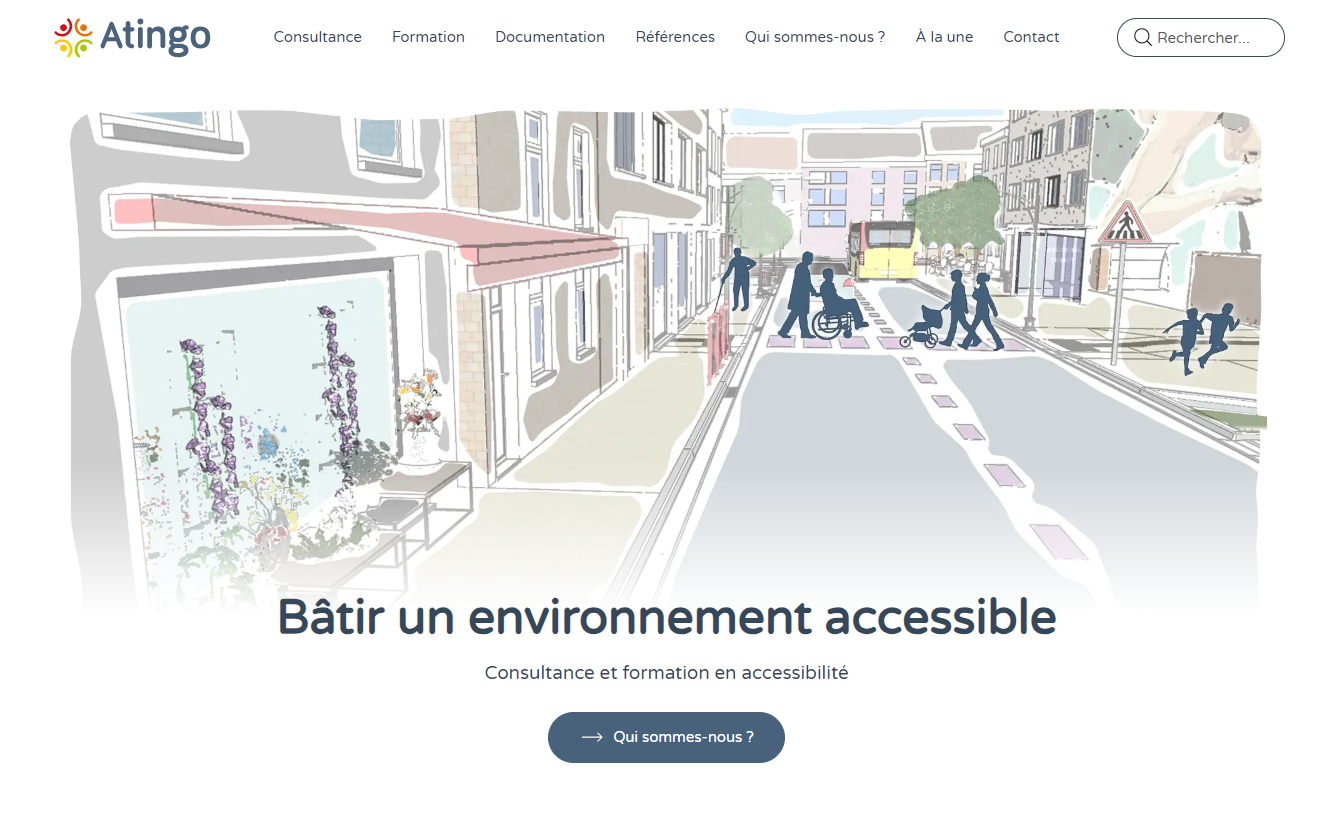The height and width of the screenshot is (820, 1335).
Task: Open the Formation menu item
Action: (428, 37)
